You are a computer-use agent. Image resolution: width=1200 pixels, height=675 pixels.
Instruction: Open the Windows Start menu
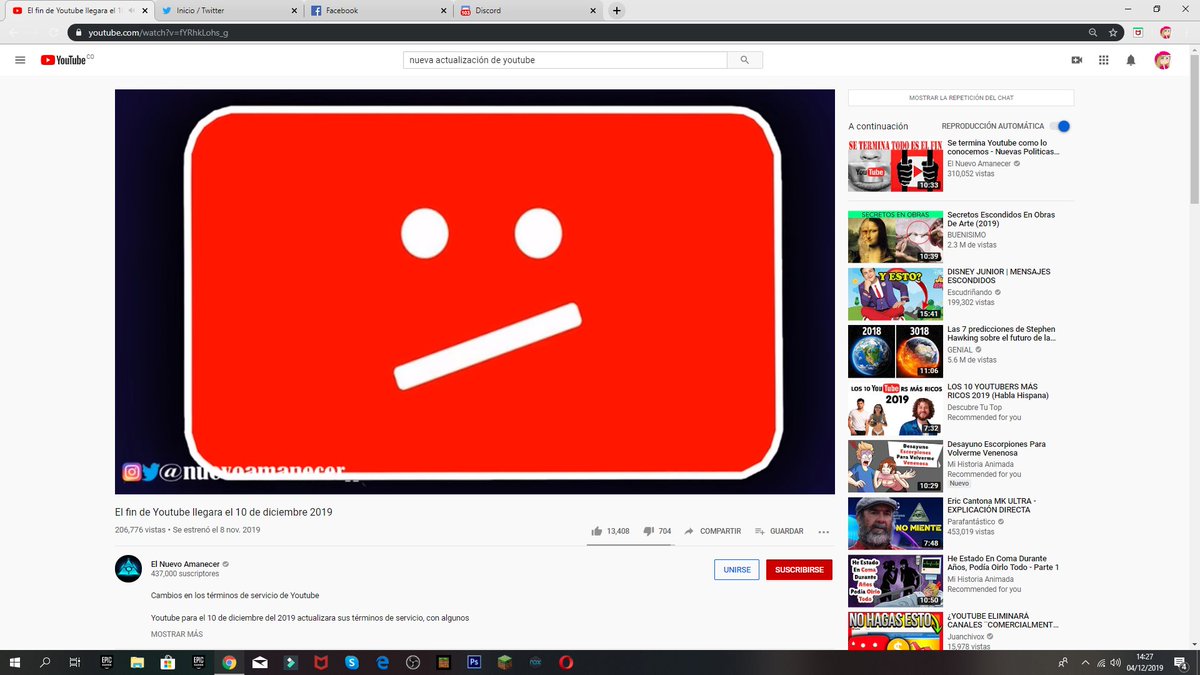tap(15, 662)
